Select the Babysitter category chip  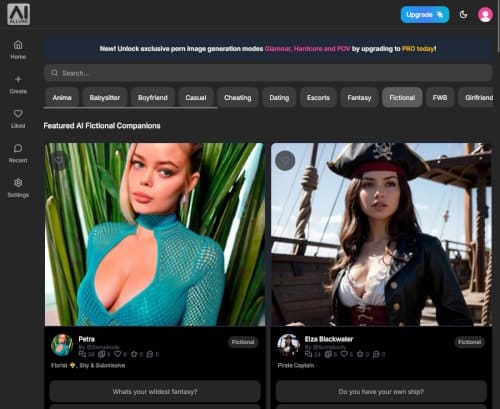pos(105,98)
